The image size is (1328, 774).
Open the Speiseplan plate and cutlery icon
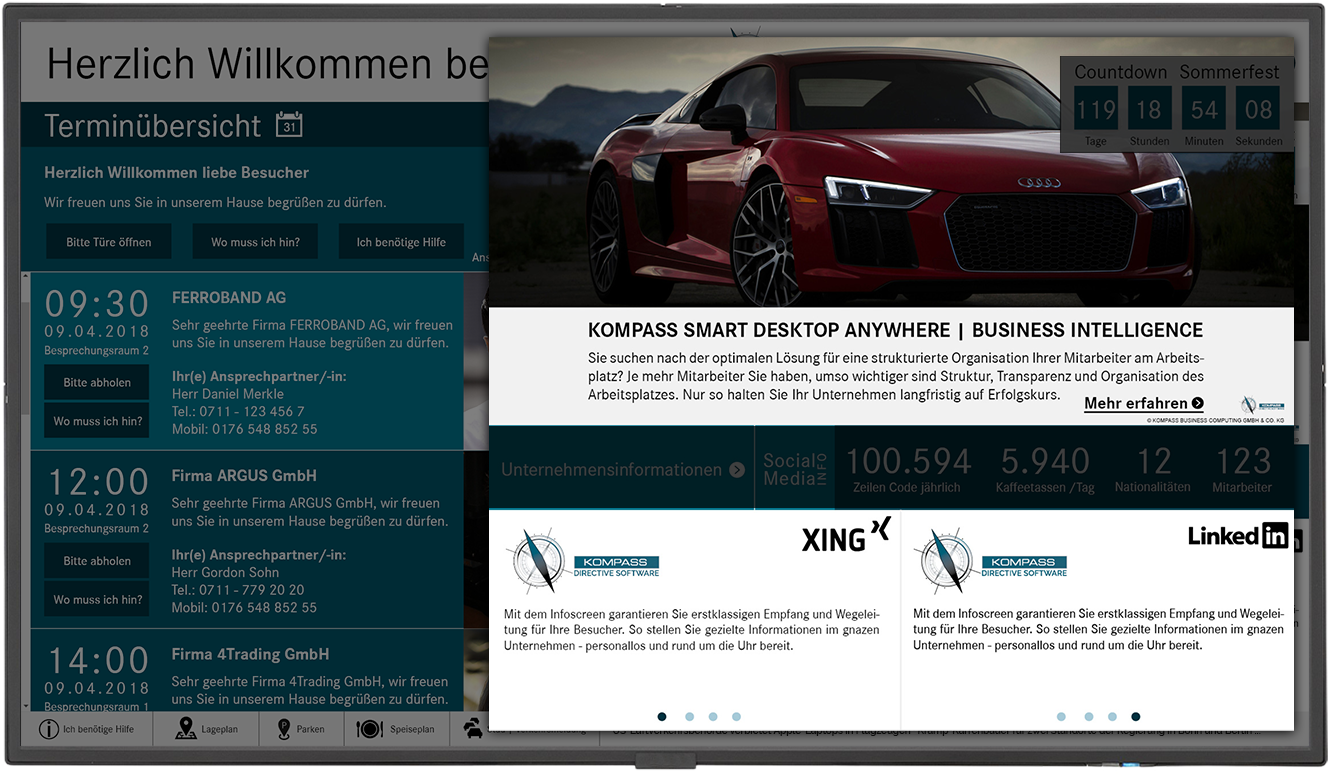point(370,729)
